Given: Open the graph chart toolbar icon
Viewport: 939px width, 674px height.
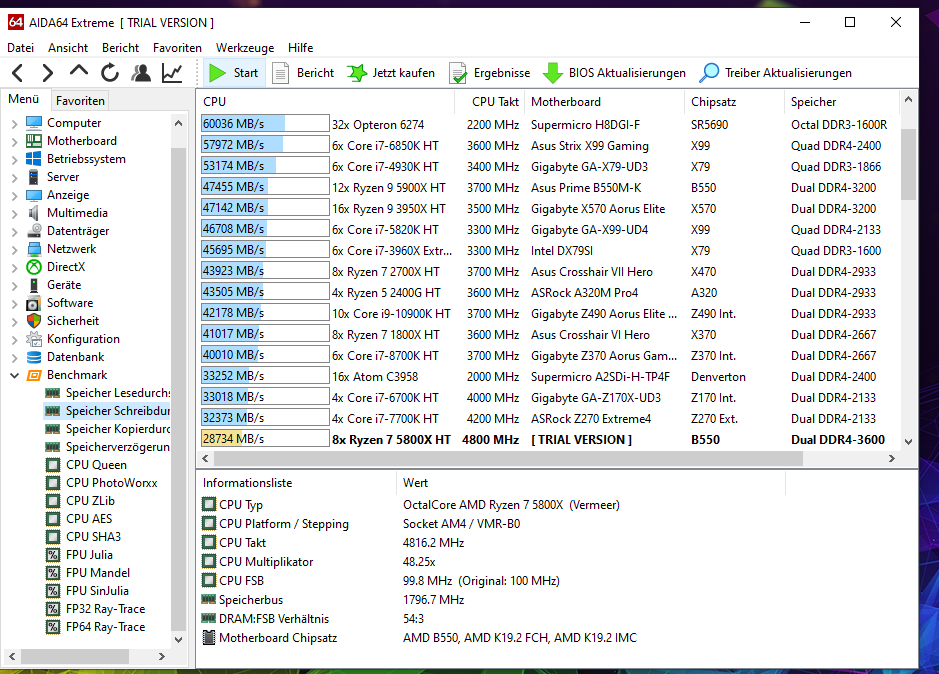Looking at the screenshot, I should pos(172,73).
